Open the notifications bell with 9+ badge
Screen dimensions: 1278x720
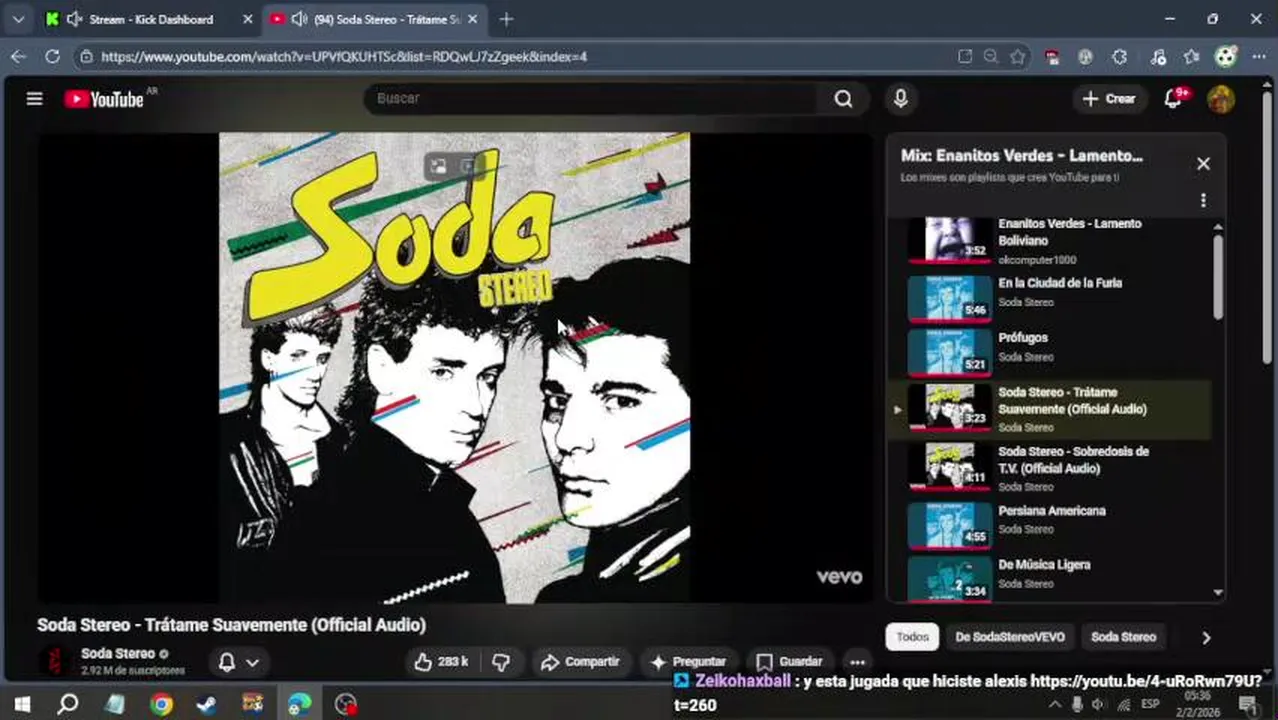coord(1174,98)
